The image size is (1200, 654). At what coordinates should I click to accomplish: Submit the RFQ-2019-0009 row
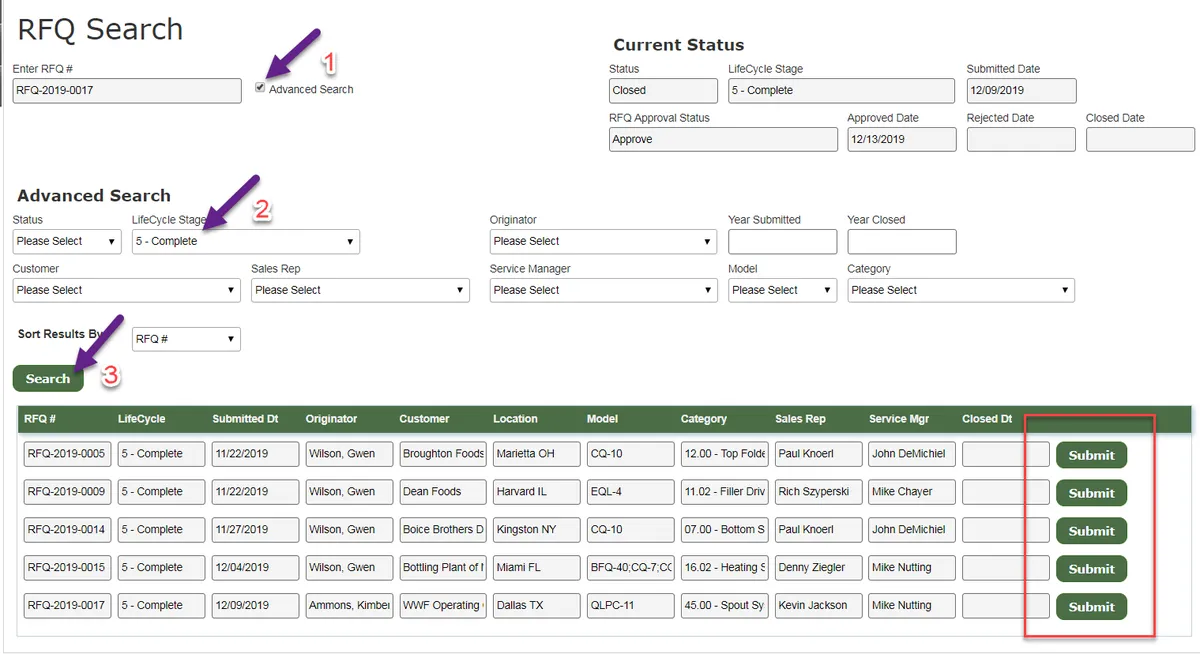pos(1091,493)
